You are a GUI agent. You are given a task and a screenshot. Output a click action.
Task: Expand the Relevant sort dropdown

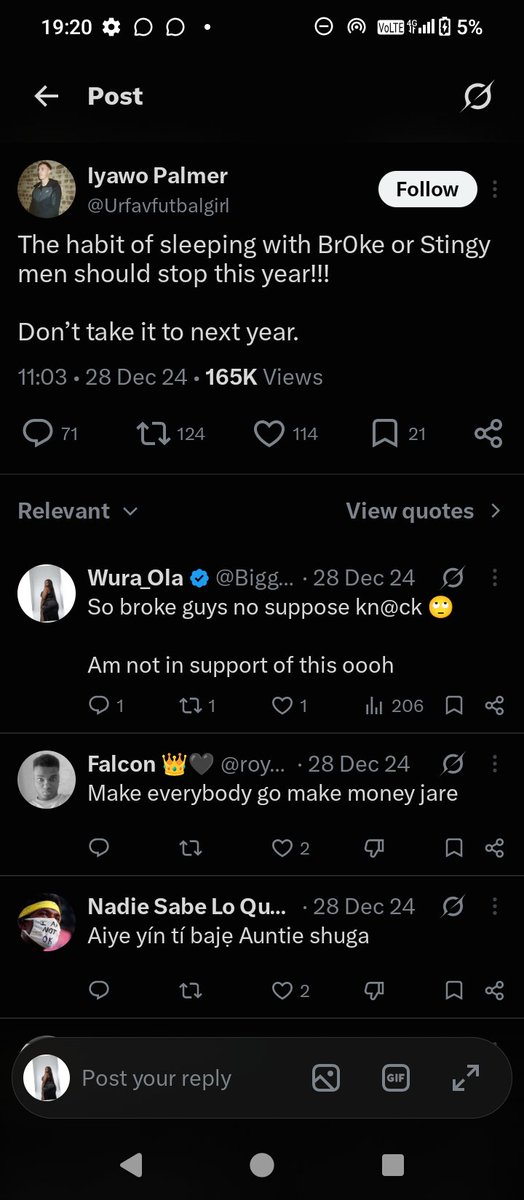point(78,511)
